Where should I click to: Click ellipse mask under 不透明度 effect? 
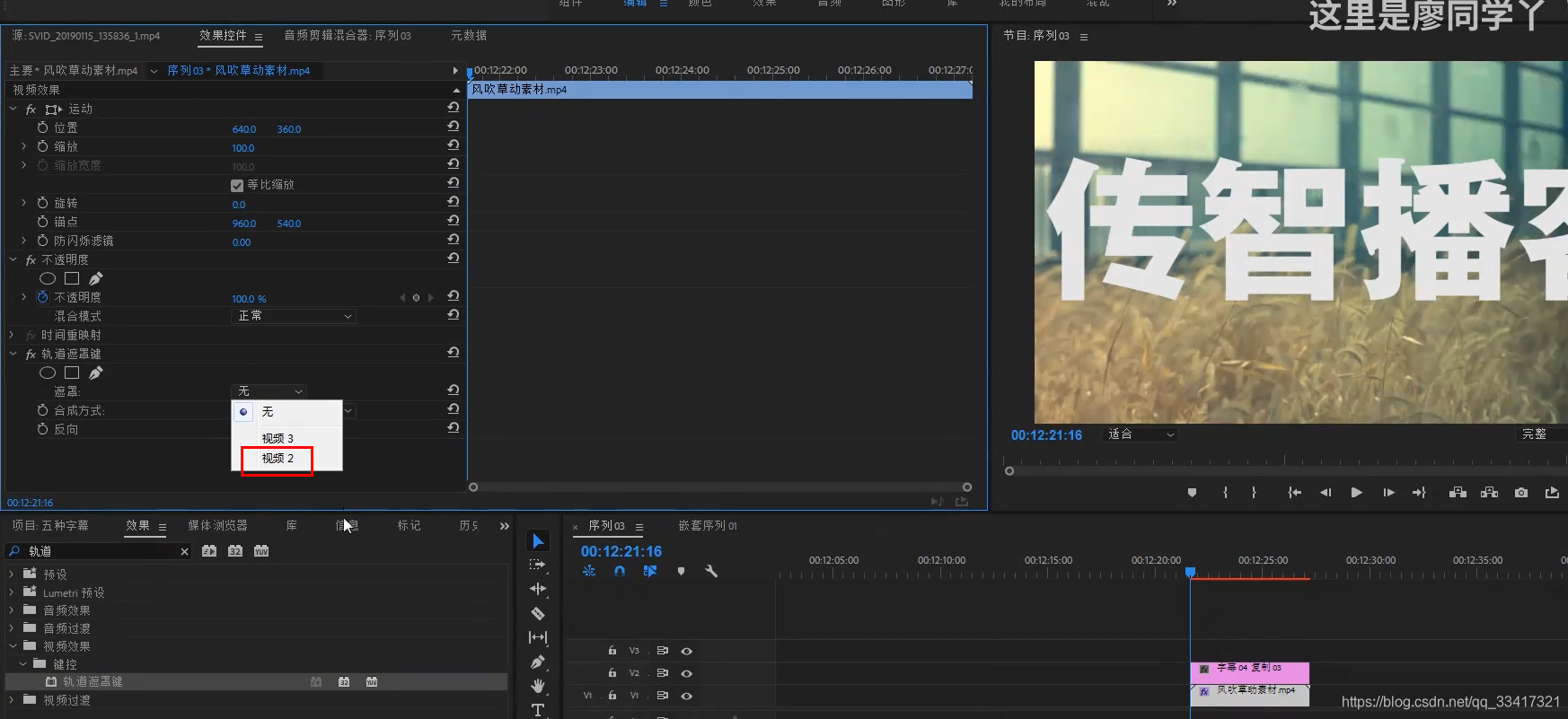48,278
